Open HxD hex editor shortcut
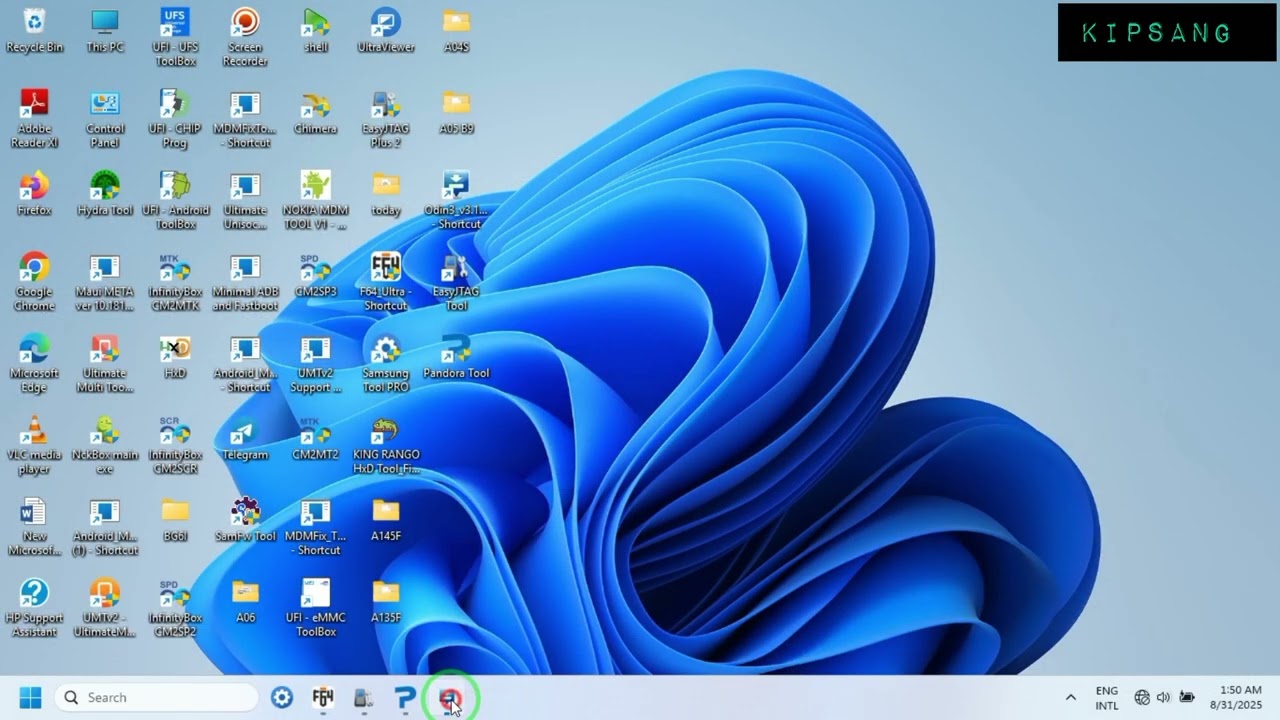Screen dimensions: 1280x720 pyautogui.click(x=175, y=357)
